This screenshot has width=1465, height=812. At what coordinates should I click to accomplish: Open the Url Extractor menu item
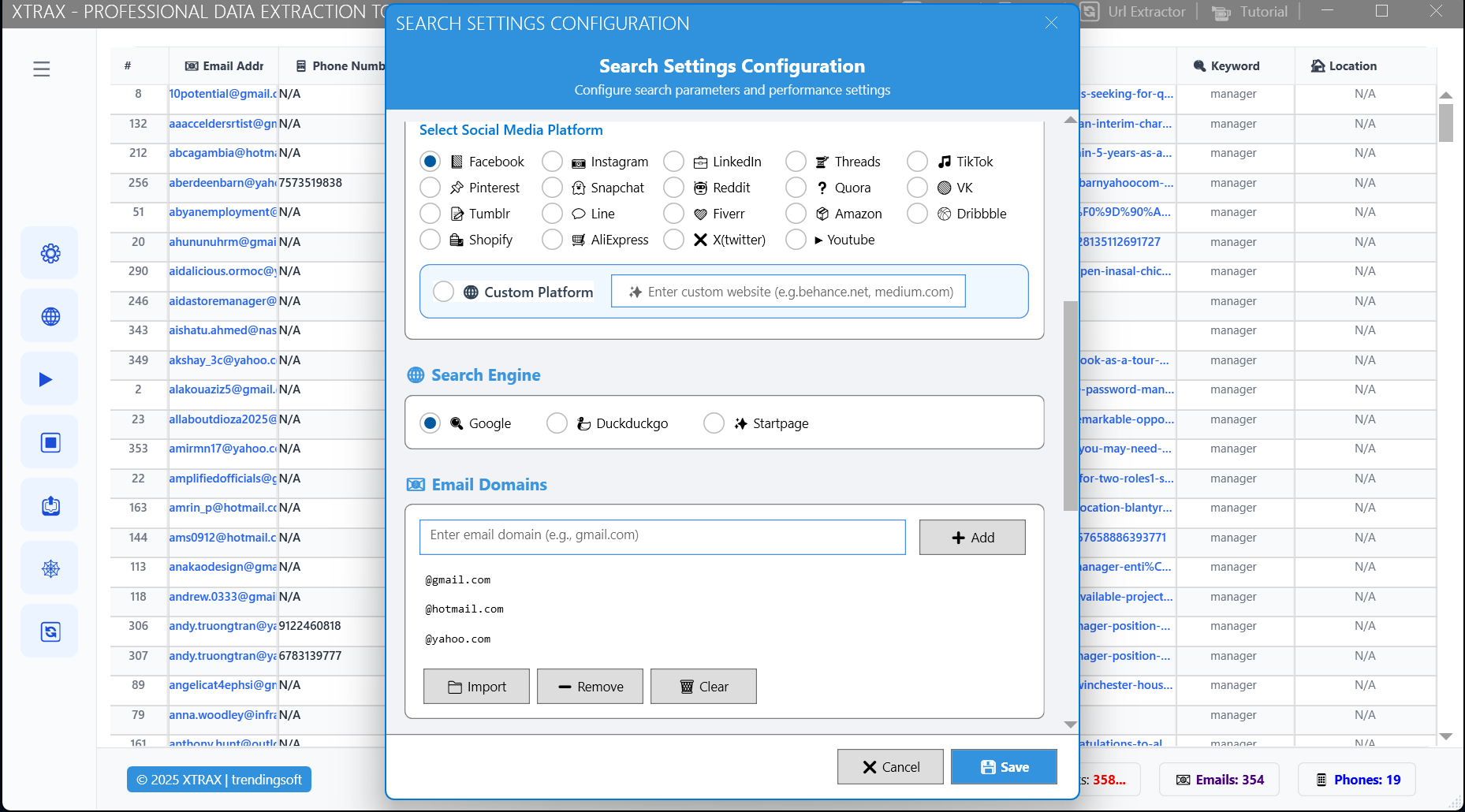coord(1135,12)
